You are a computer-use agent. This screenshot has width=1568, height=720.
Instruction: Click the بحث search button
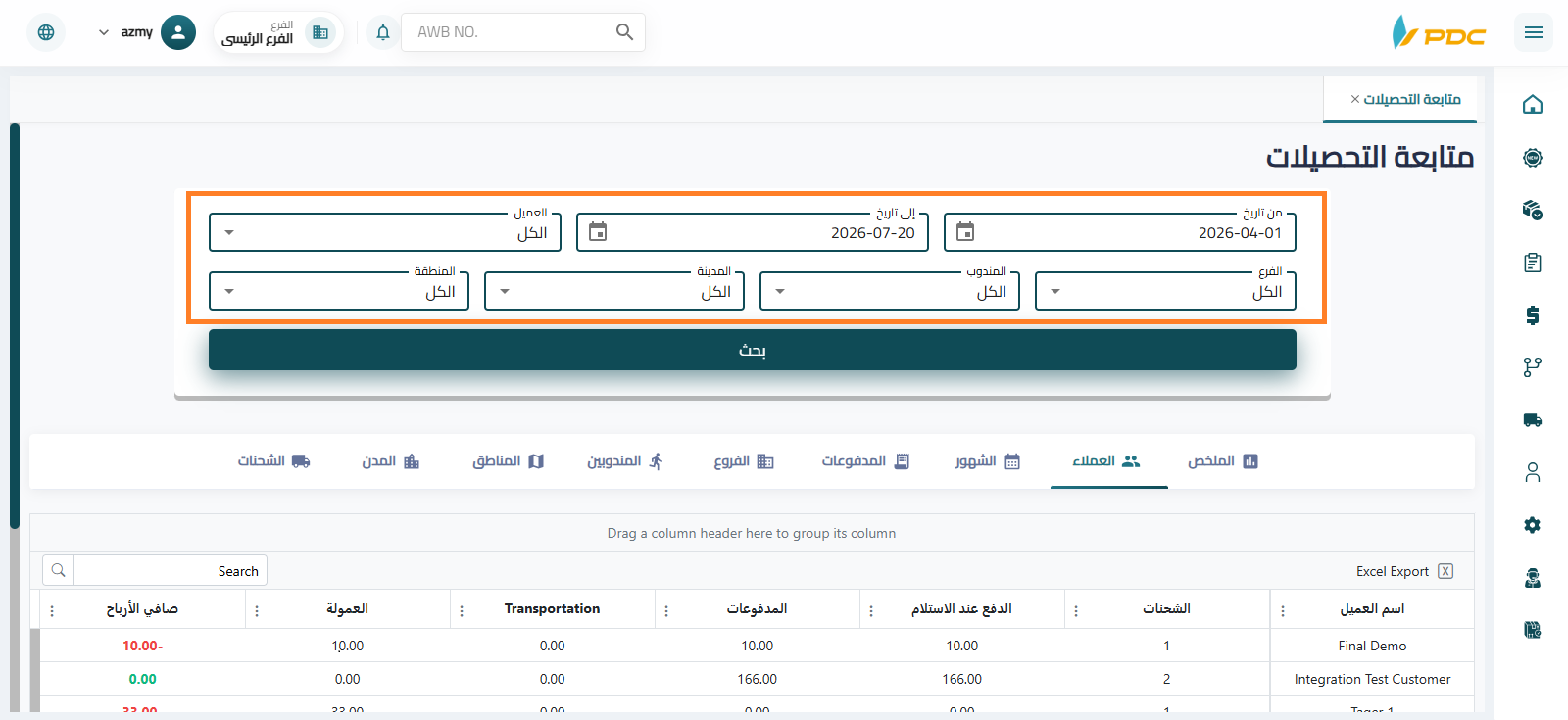tap(753, 350)
